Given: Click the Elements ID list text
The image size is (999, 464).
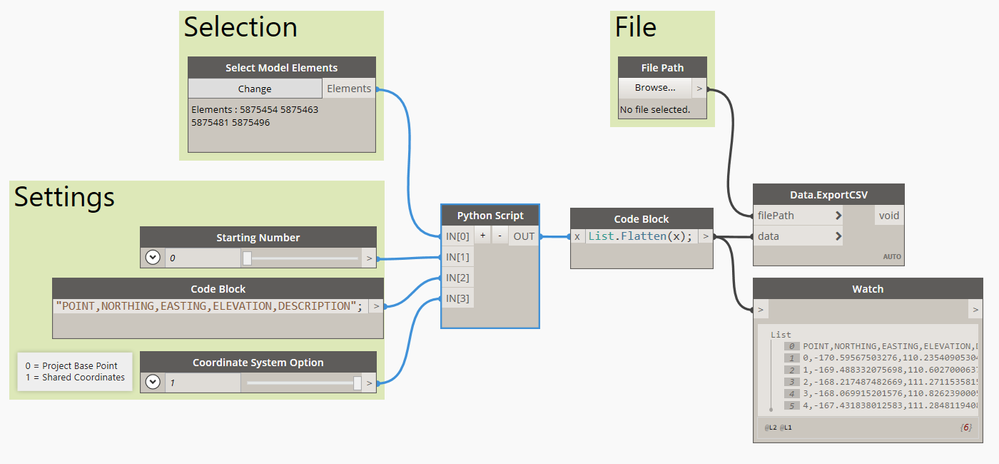Looking at the screenshot, I should tap(255, 116).
